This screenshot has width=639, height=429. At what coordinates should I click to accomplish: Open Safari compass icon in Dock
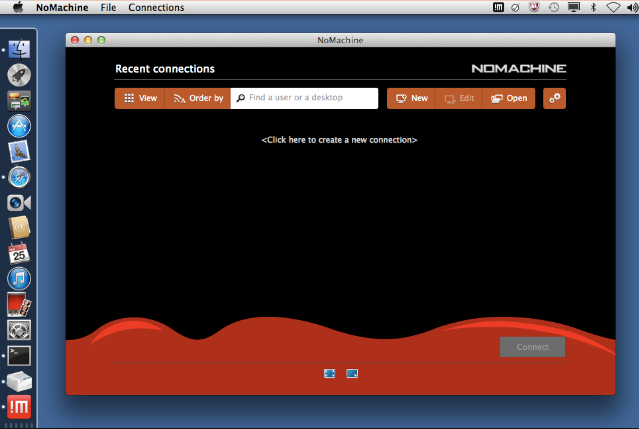click(19, 177)
